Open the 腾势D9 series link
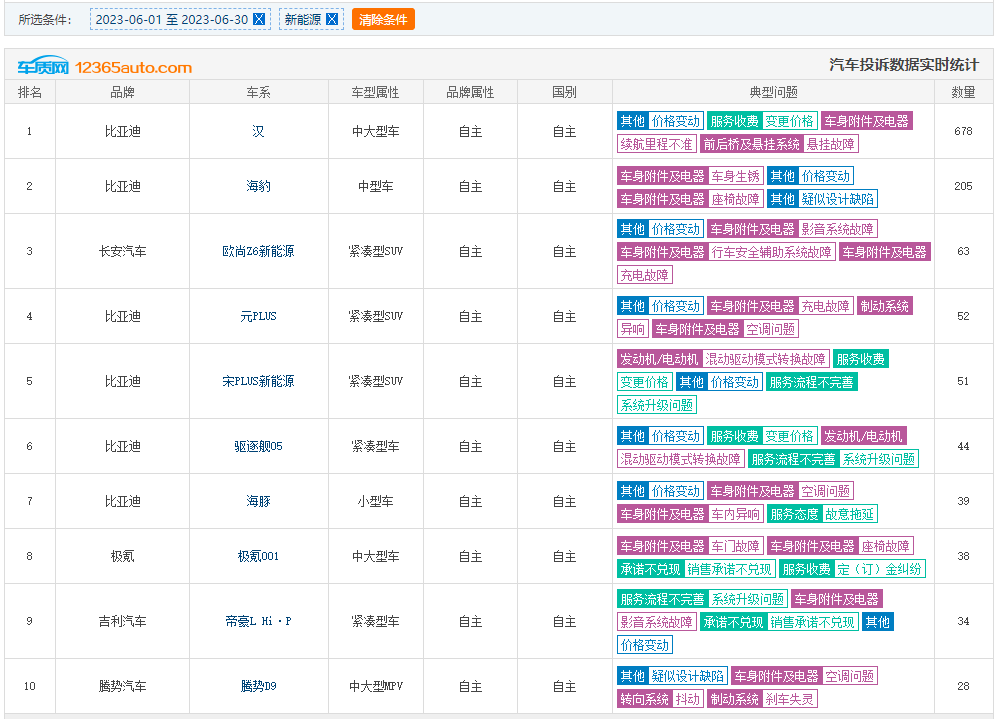 point(258,686)
